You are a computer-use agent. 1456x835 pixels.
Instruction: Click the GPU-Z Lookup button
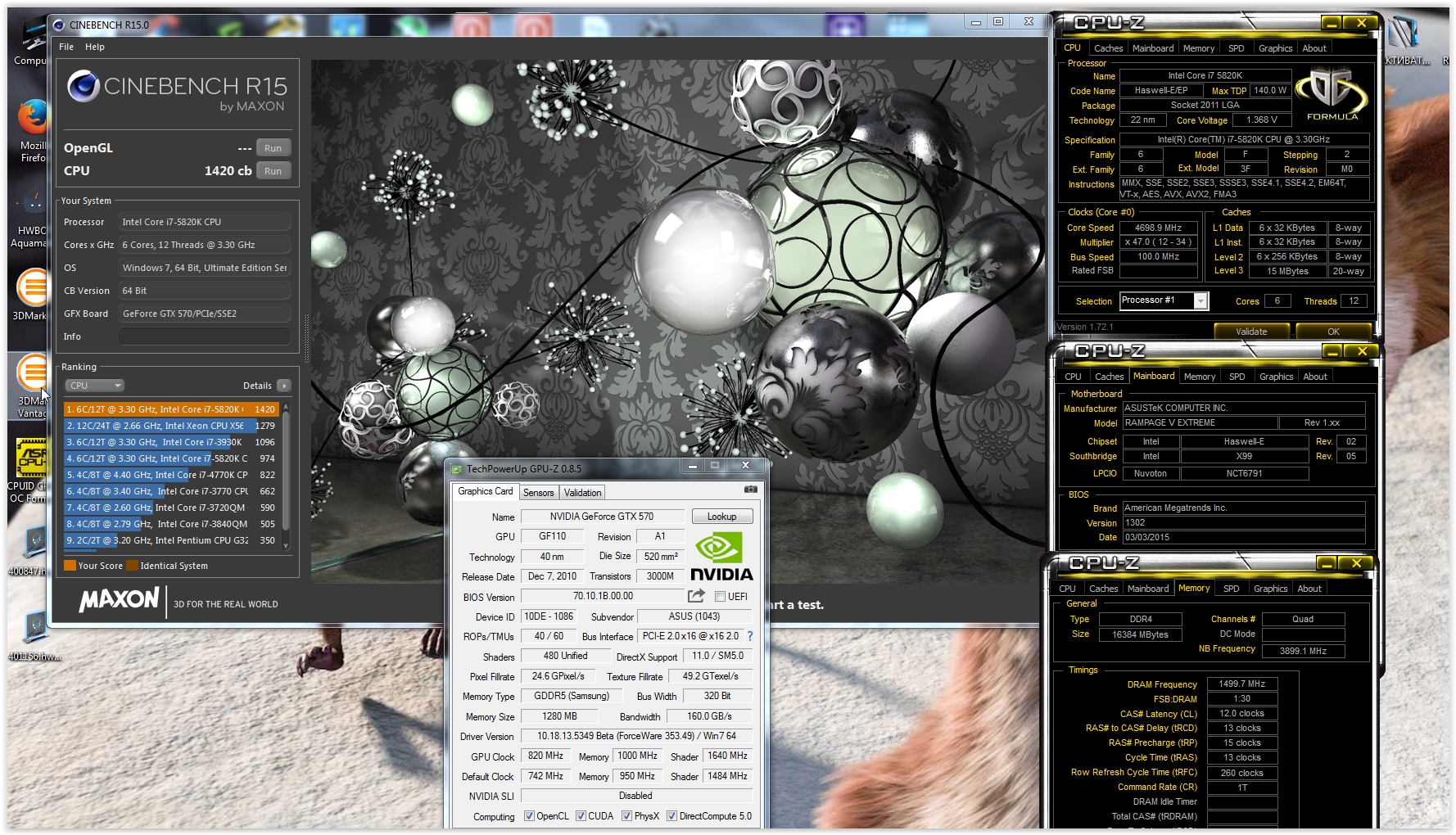[721, 517]
